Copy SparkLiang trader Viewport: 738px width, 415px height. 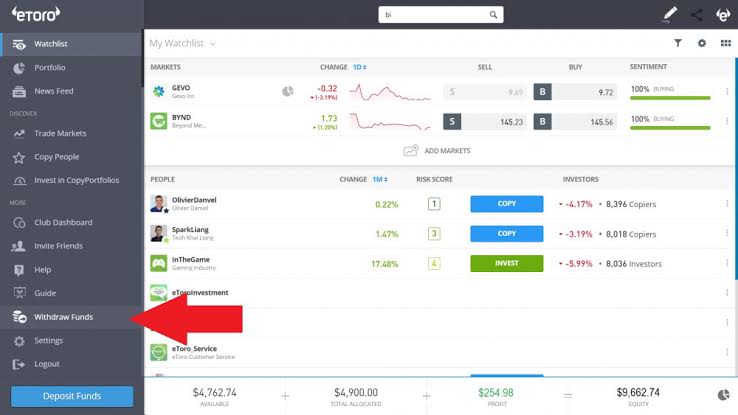[506, 233]
